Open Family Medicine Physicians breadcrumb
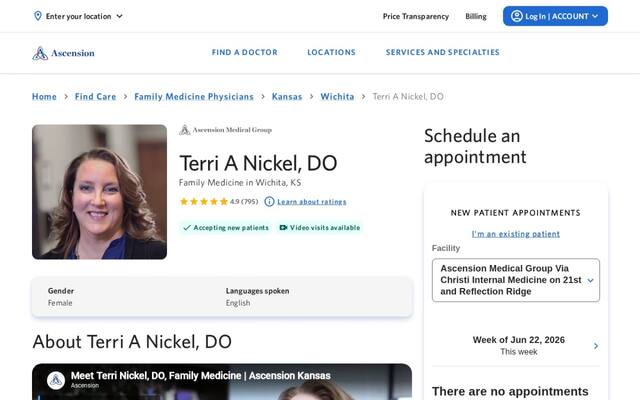640x400 pixels. 194,97
